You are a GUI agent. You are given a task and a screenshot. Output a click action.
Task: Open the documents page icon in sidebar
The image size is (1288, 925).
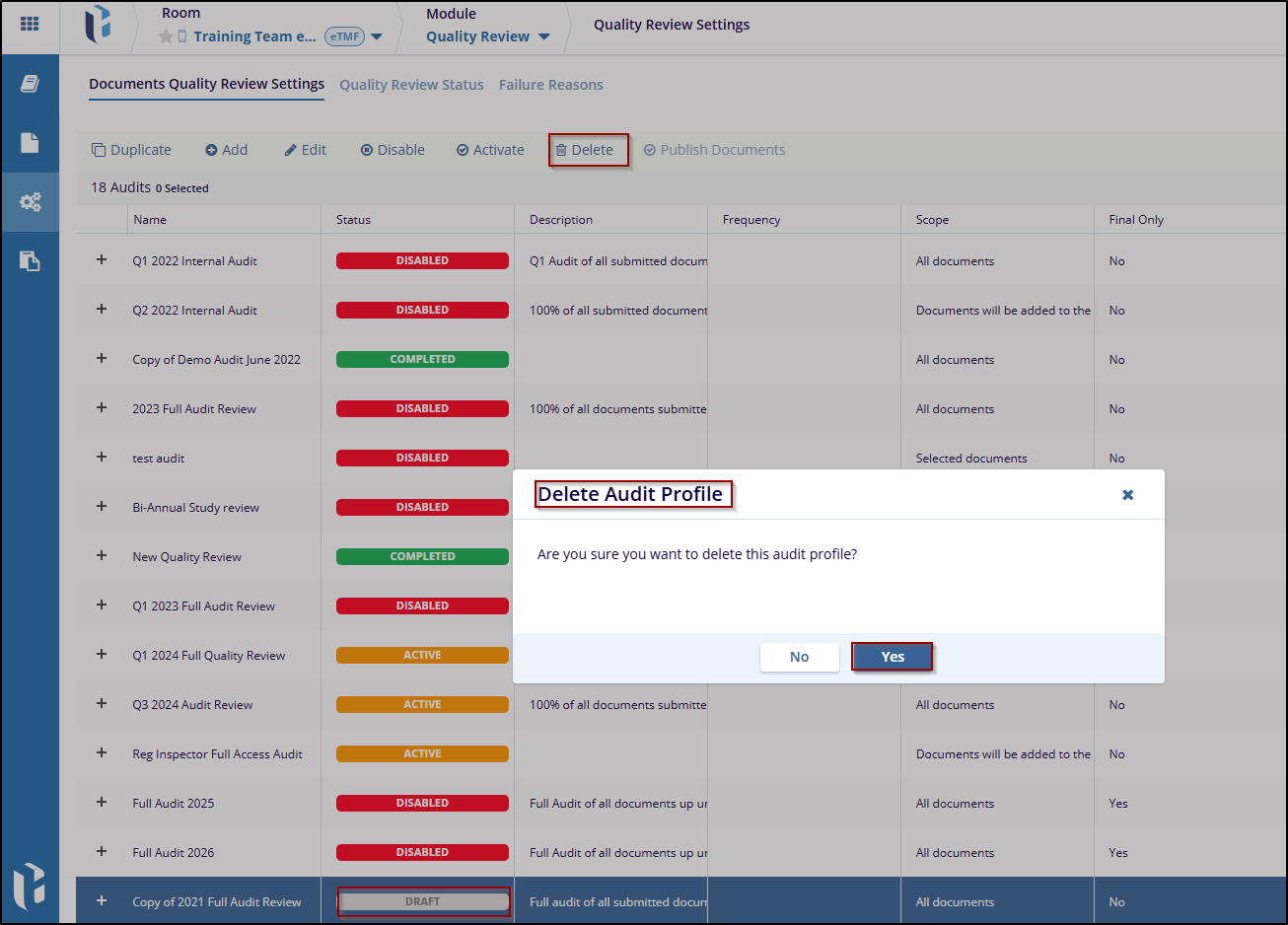pos(30,143)
